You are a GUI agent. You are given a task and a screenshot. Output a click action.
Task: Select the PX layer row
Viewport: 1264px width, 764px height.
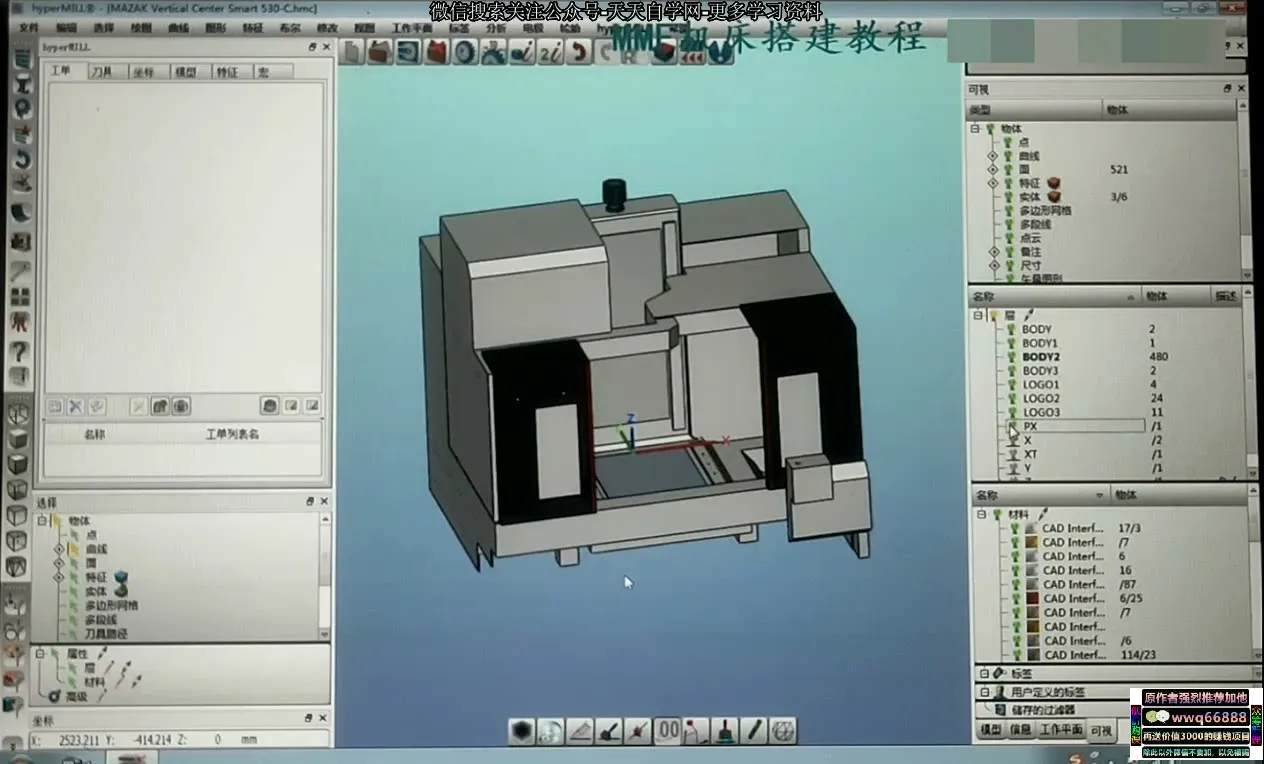point(1031,426)
